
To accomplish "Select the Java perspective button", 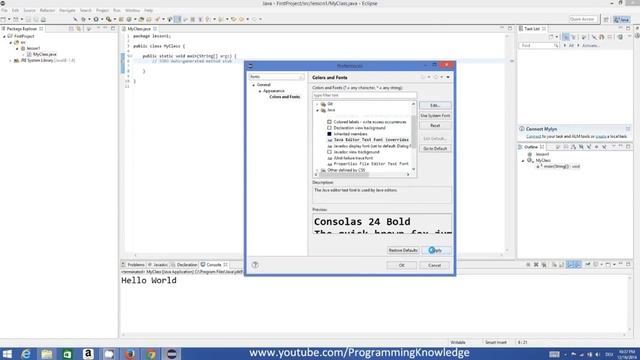I will 622,19.
